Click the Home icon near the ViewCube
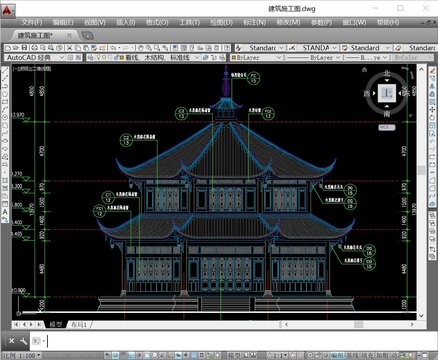The width and height of the screenshot is (438, 360). click(364, 69)
